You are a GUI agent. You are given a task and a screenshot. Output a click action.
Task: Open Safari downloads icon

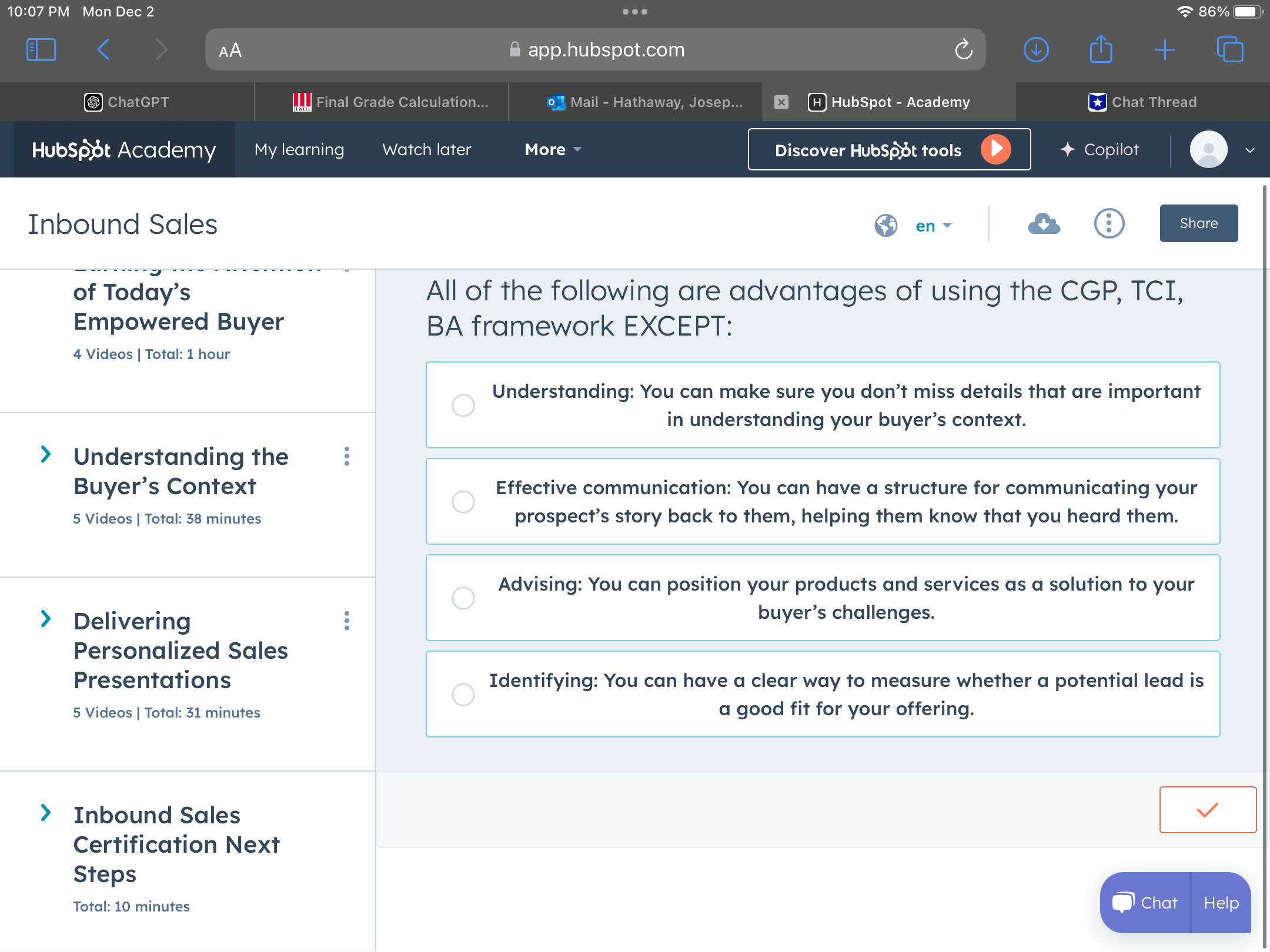pyautogui.click(x=1036, y=50)
